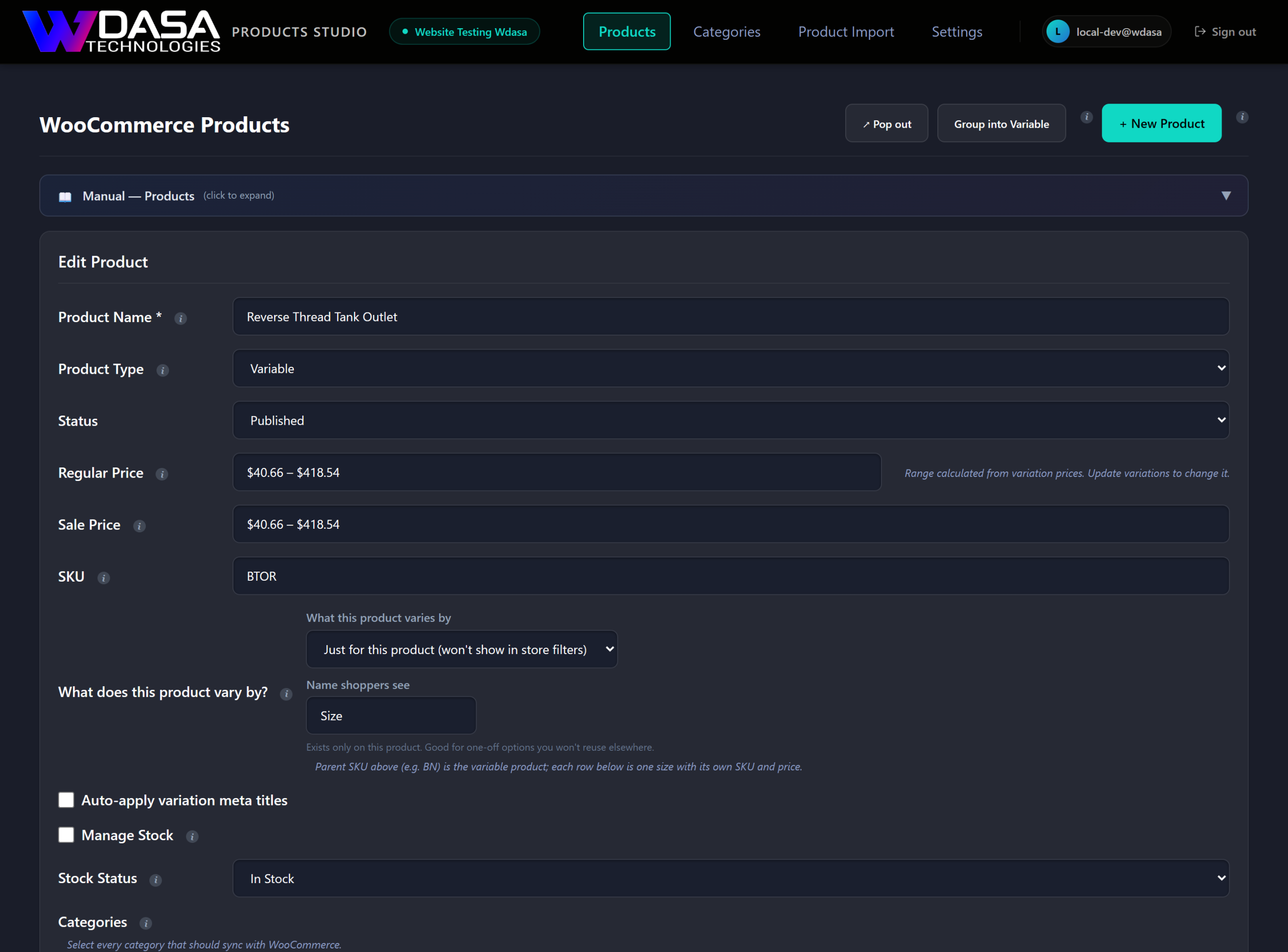This screenshot has height=952, width=1288.
Task: Click the Sale Price input field
Action: click(731, 524)
